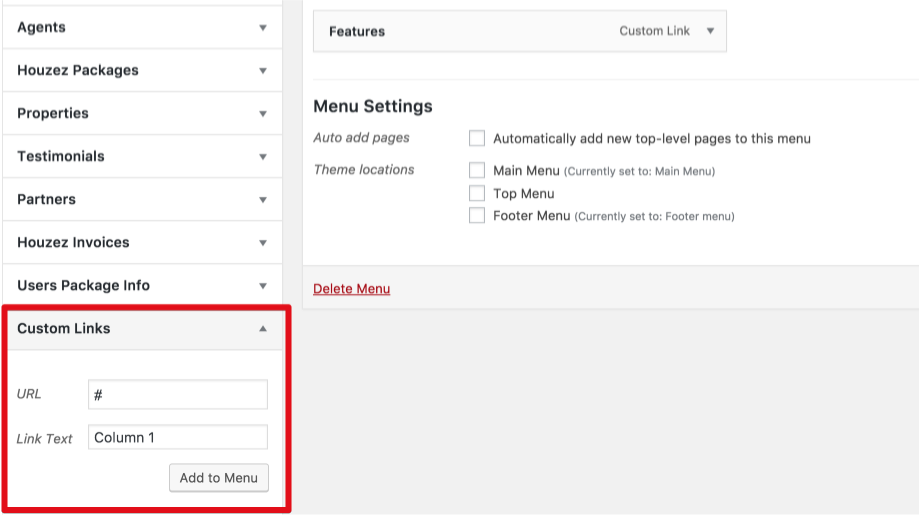This screenshot has height=515, width=919.
Task: Click the Properties panel arrow icon
Action: click(x=263, y=114)
